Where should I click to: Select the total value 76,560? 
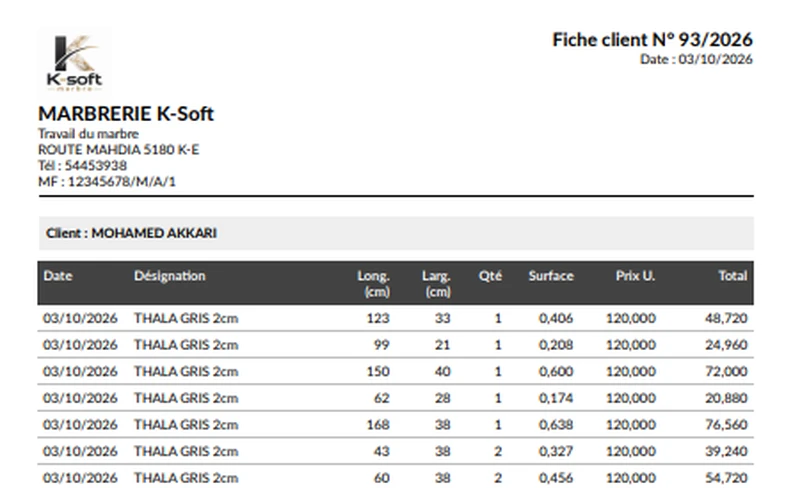pyautogui.click(x=726, y=425)
